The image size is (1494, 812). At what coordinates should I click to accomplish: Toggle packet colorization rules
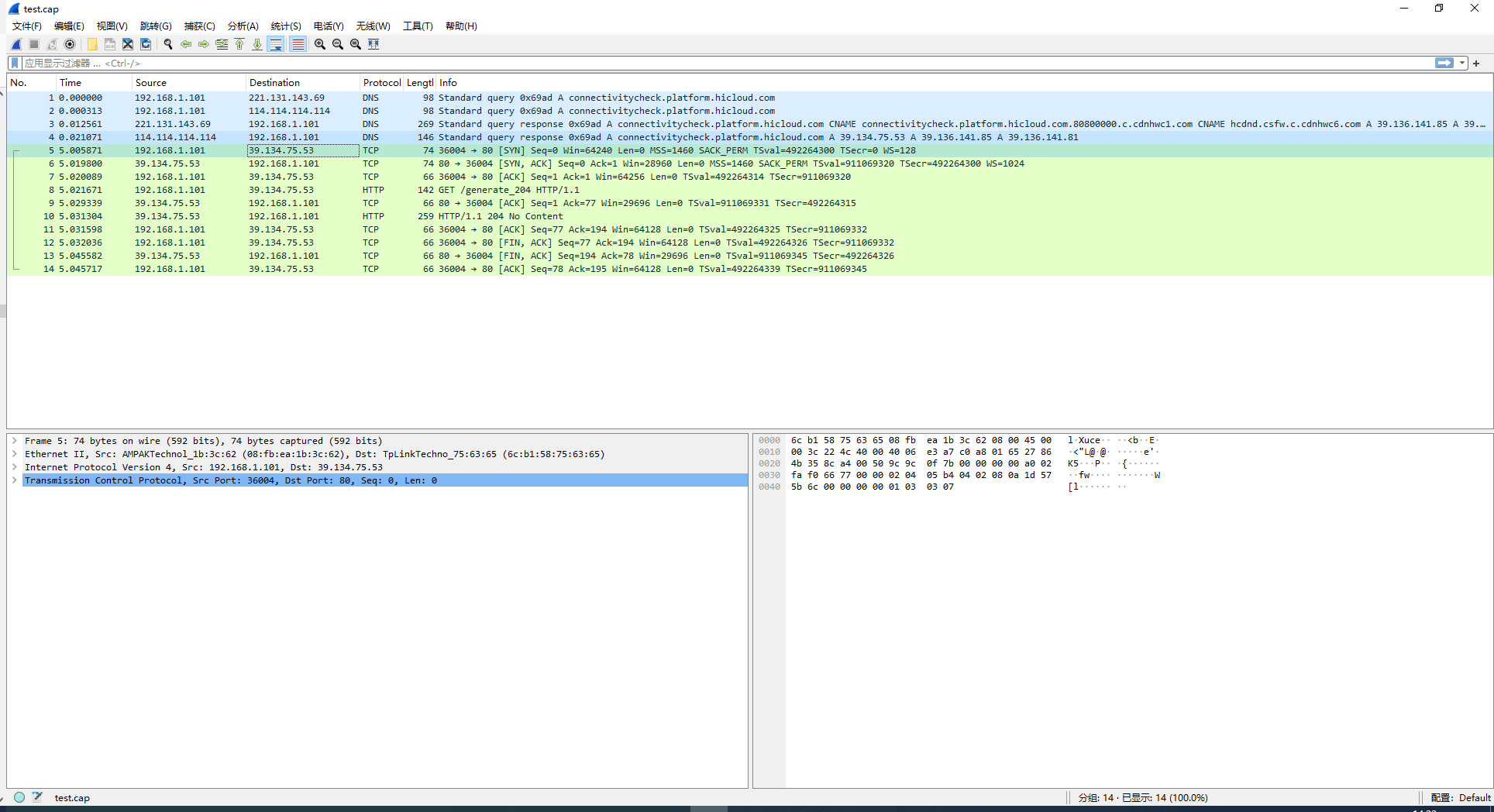298,44
